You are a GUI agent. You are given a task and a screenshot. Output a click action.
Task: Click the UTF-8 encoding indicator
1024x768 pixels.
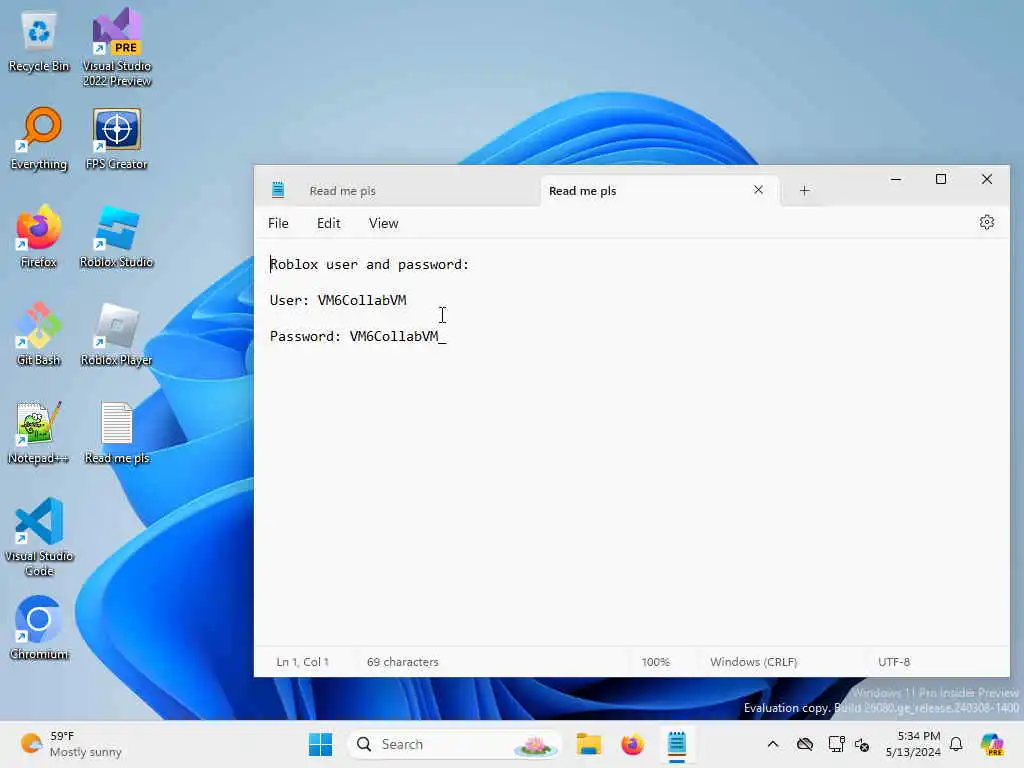[x=894, y=662]
